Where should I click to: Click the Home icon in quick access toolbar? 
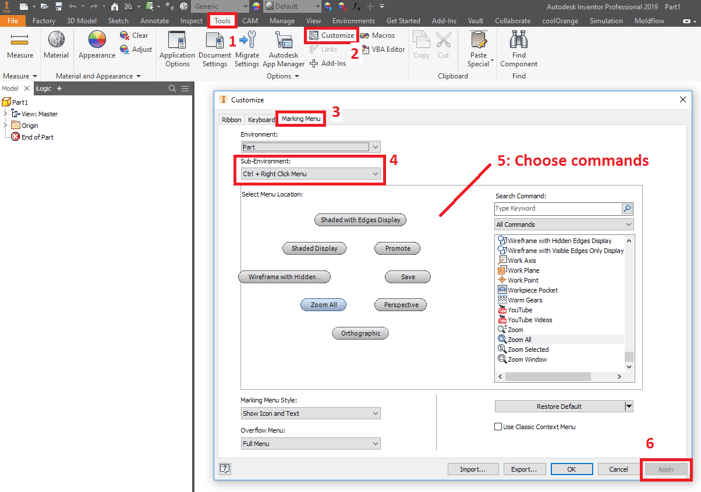point(115,6)
